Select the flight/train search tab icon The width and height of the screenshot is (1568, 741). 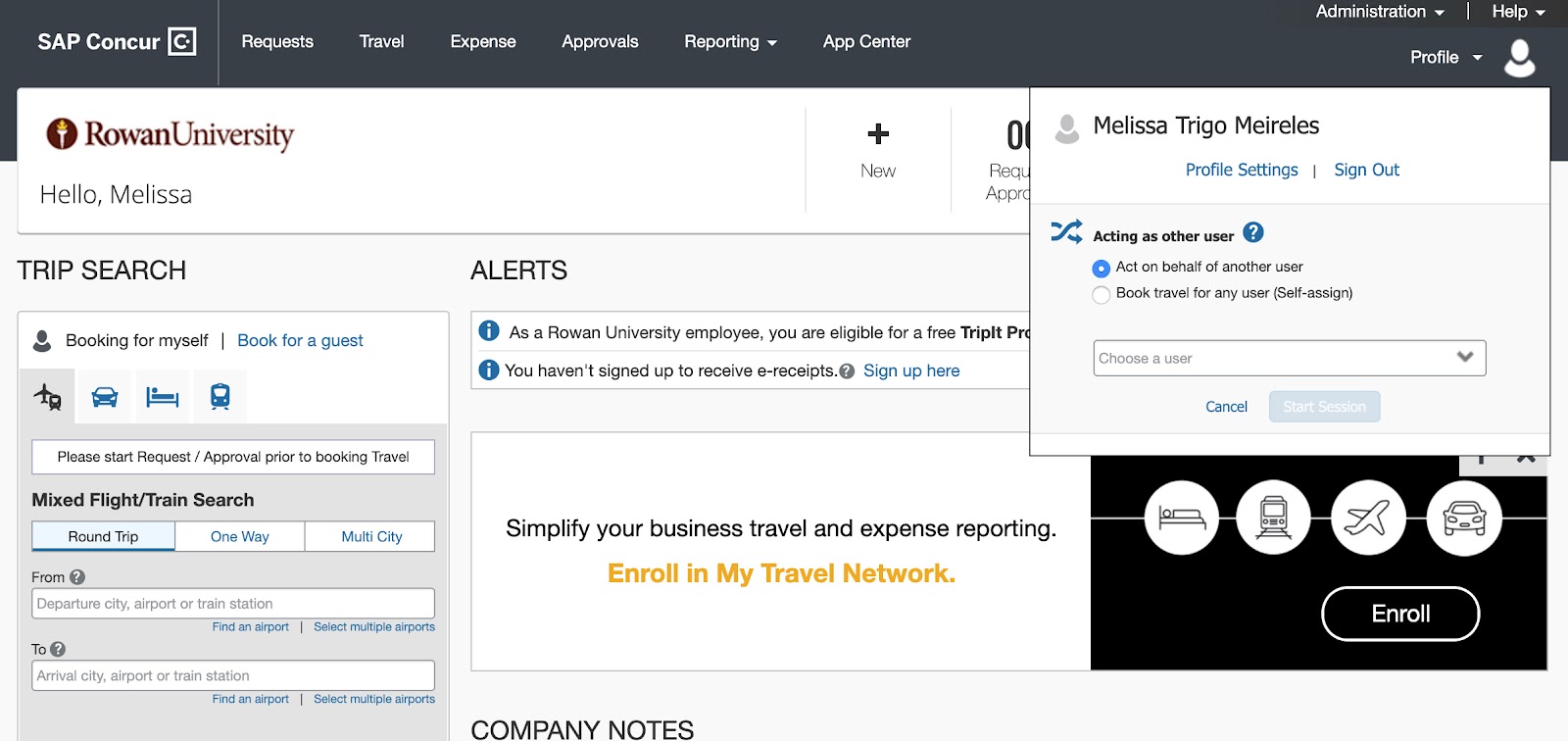pos(47,396)
